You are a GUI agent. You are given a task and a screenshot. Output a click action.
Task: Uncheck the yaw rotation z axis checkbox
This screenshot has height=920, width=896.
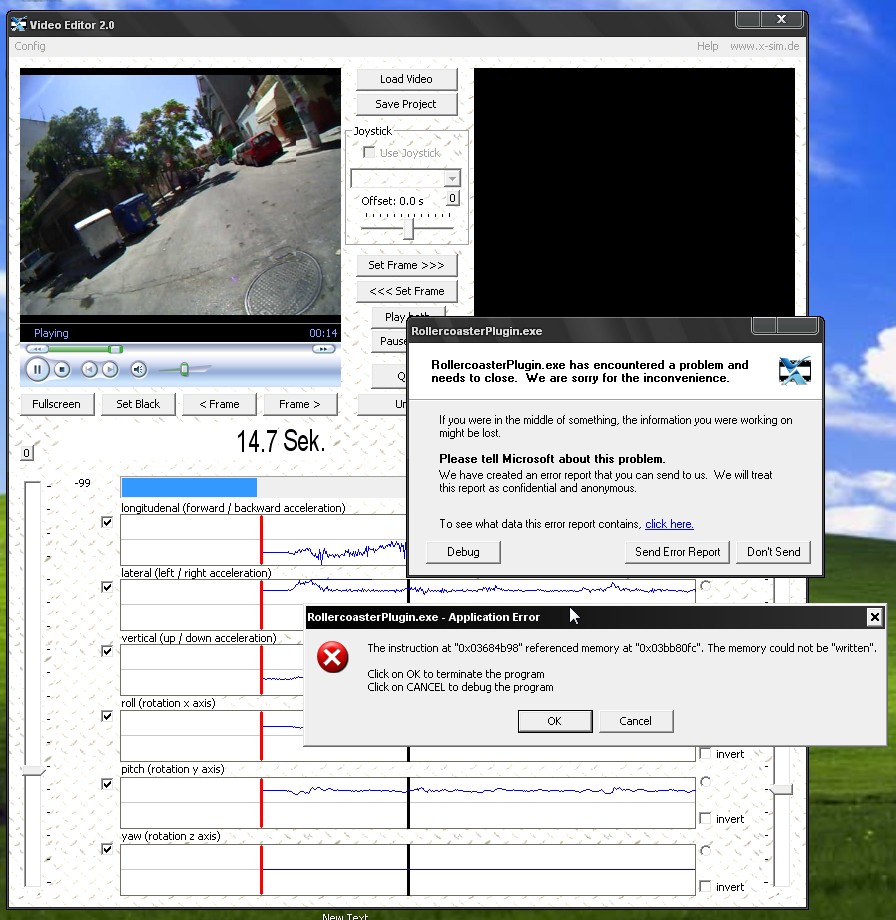[x=107, y=848]
